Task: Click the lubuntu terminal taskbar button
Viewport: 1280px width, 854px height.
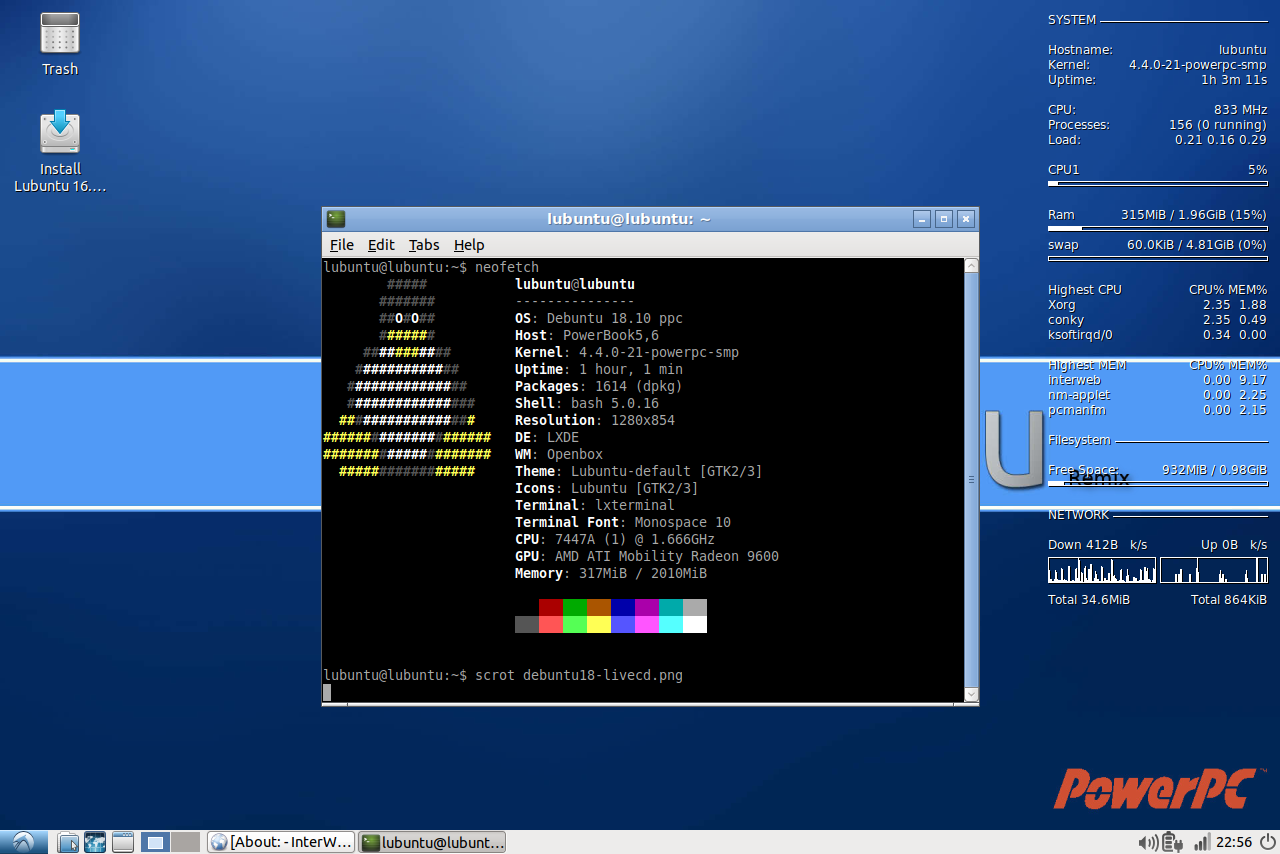Action: pos(432,842)
